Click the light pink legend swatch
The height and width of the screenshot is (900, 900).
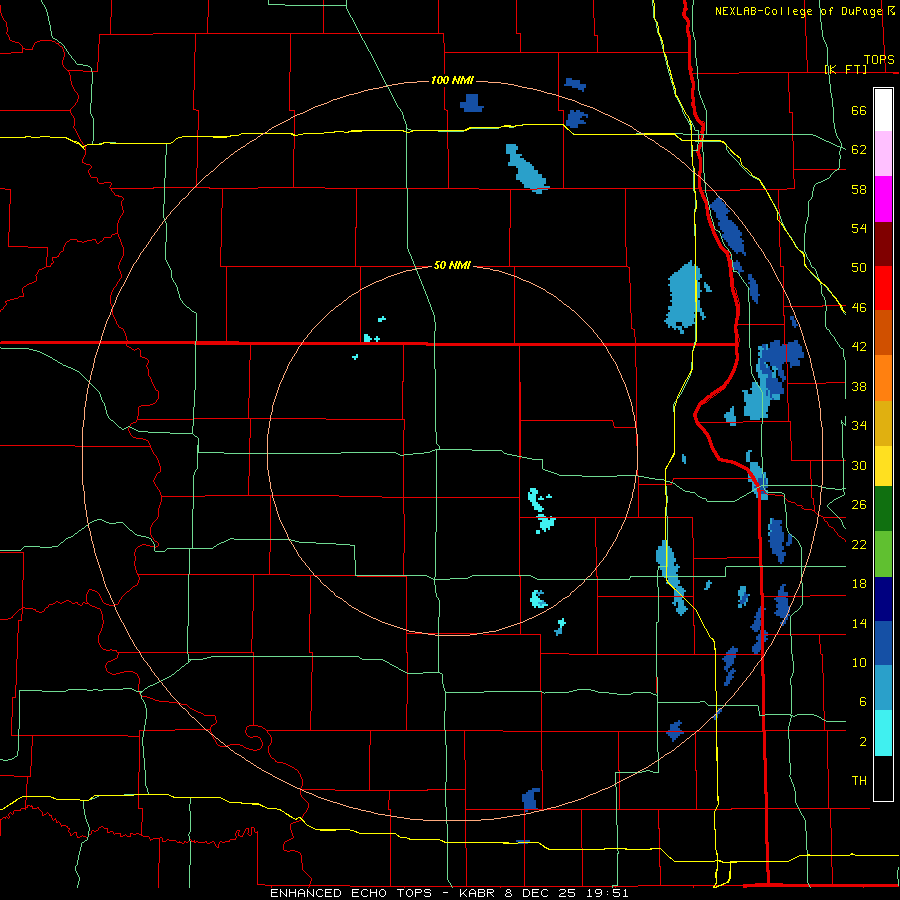pos(883,154)
